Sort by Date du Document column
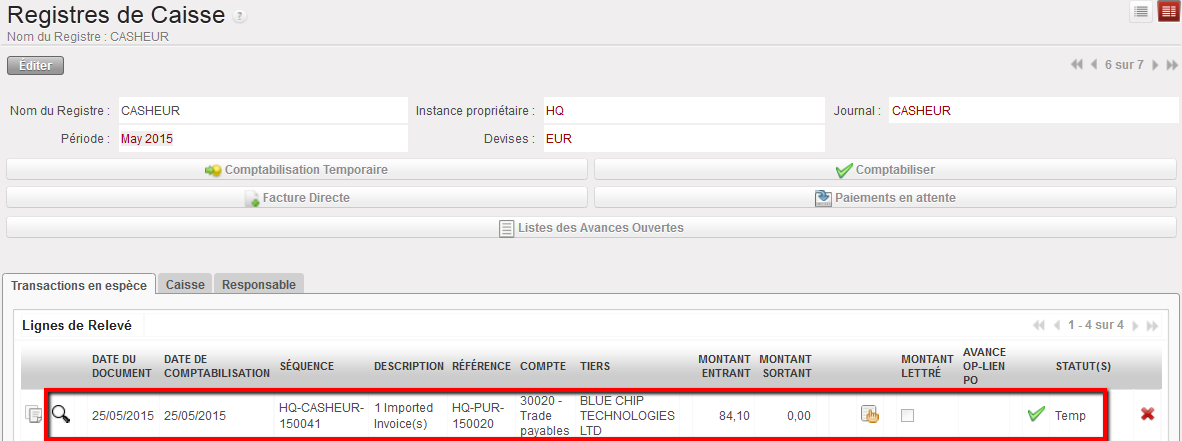The image size is (1182, 441). pyautogui.click(x=123, y=366)
